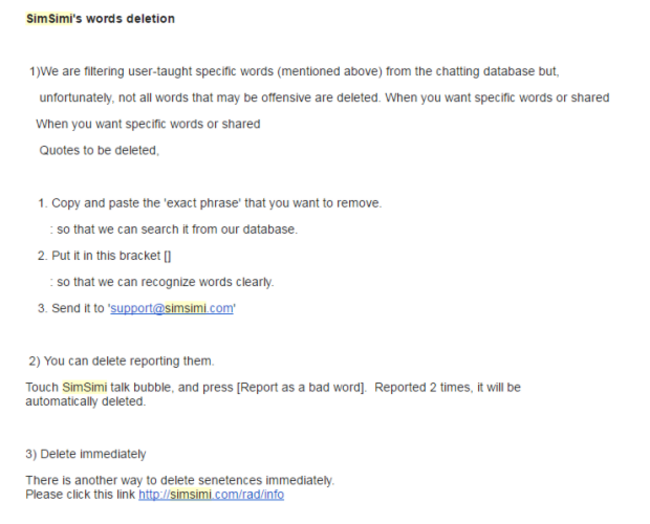Image resolution: width=650 pixels, height=524 pixels.
Task: Click the "2) You can delete reporting them." line
Action: pyautogui.click(x=121, y=361)
